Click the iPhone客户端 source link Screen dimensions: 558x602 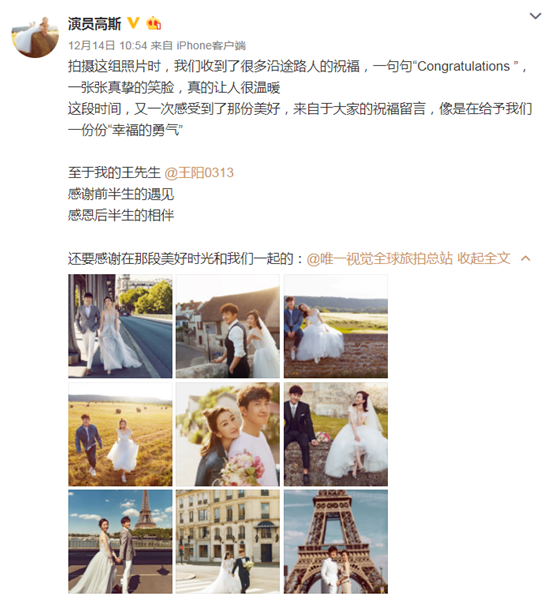[211, 46]
